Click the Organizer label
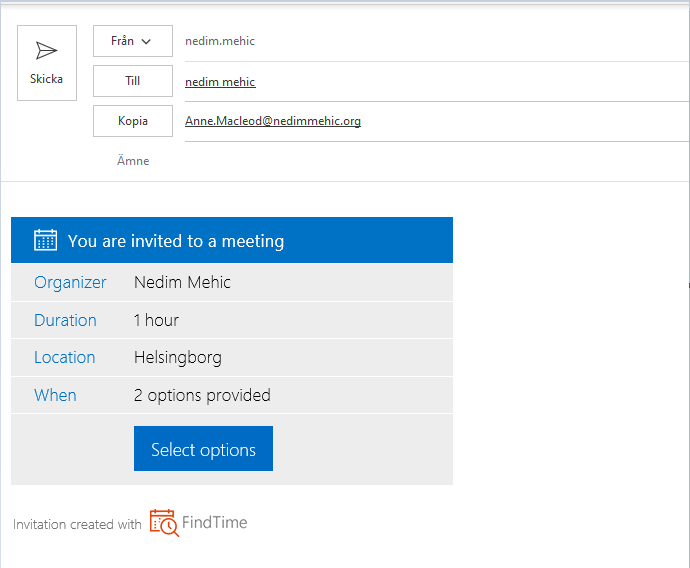The width and height of the screenshot is (690, 568). pos(70,282)
